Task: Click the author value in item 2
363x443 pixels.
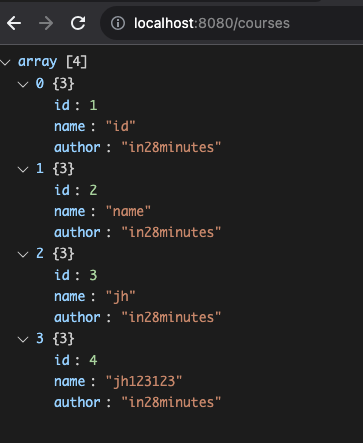Action: 171,317
